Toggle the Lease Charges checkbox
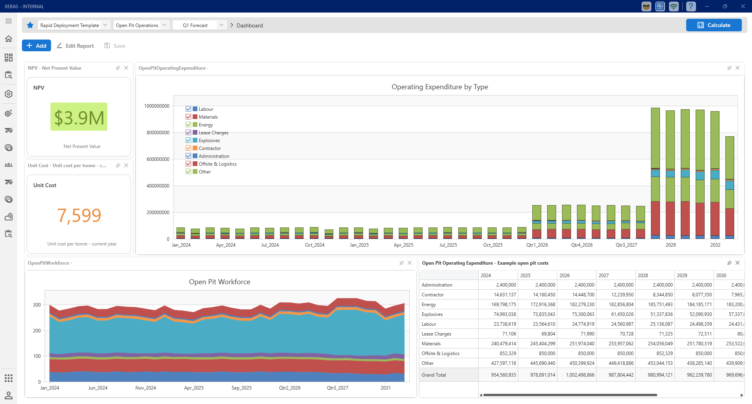 (188, 132)
